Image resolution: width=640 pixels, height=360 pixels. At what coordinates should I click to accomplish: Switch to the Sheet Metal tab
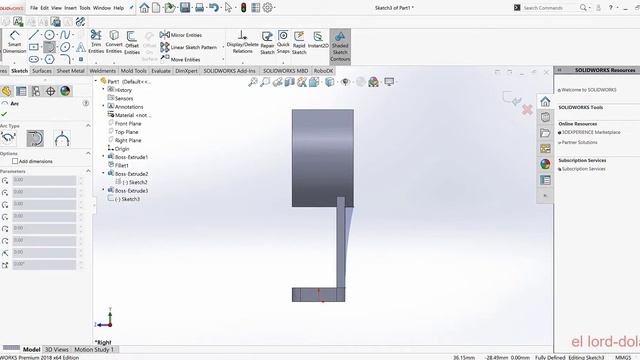(x=70, y=71)
